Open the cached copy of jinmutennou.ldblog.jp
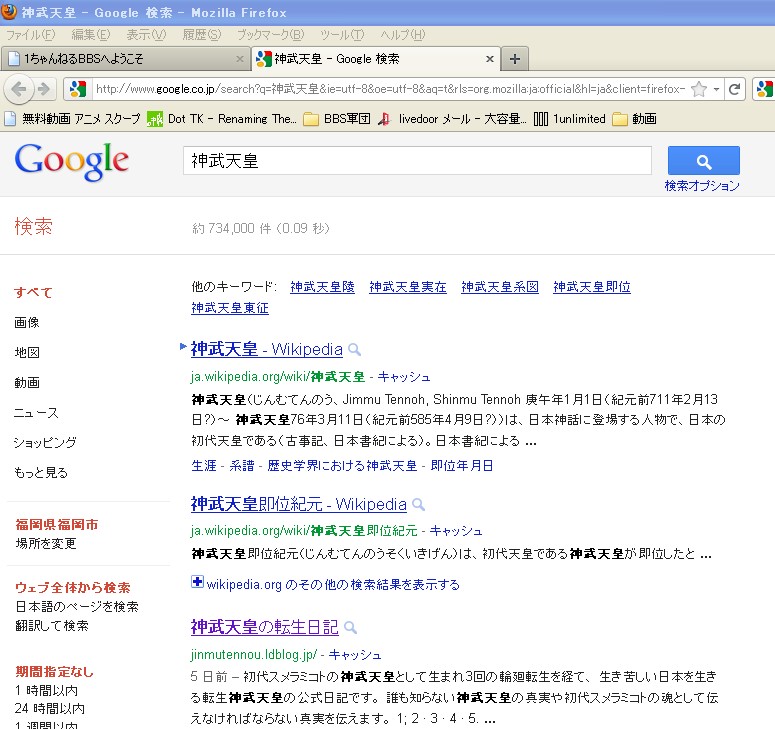The height and width of the screenshot is (729, 775). point(355,655)
